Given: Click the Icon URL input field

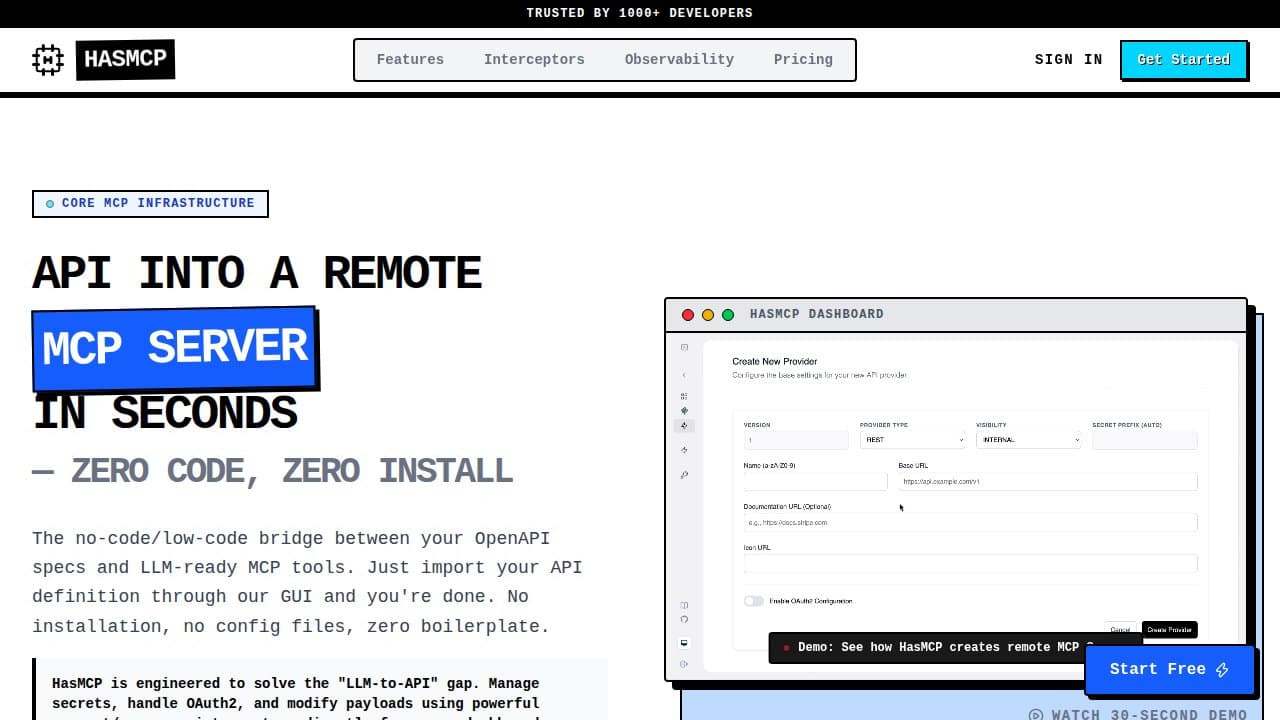Looking at the screenshot, I should [x=970, y=563].
